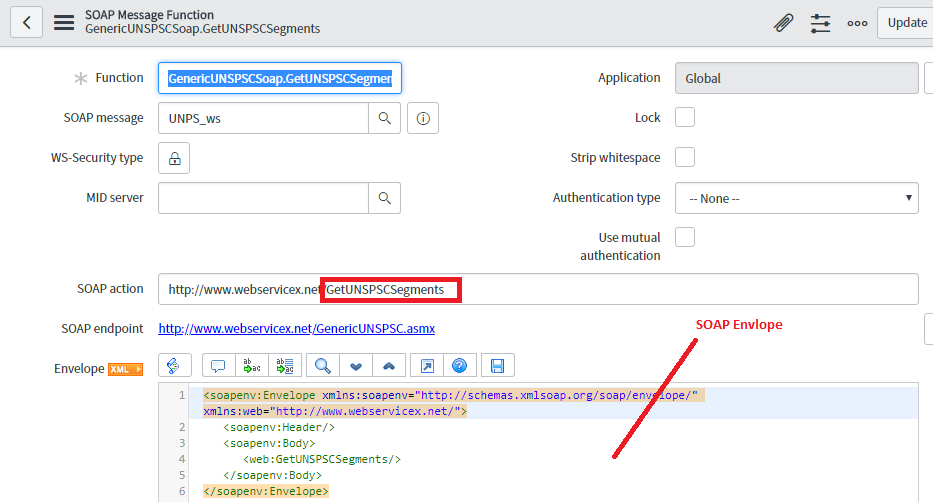Open the hamburger context menu

64,22
